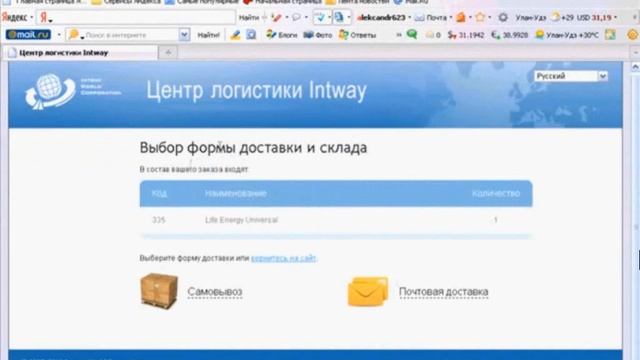Click the translate page icon in the Yandex toolbar
Screen dimensions: 640x360
(319, 18)
